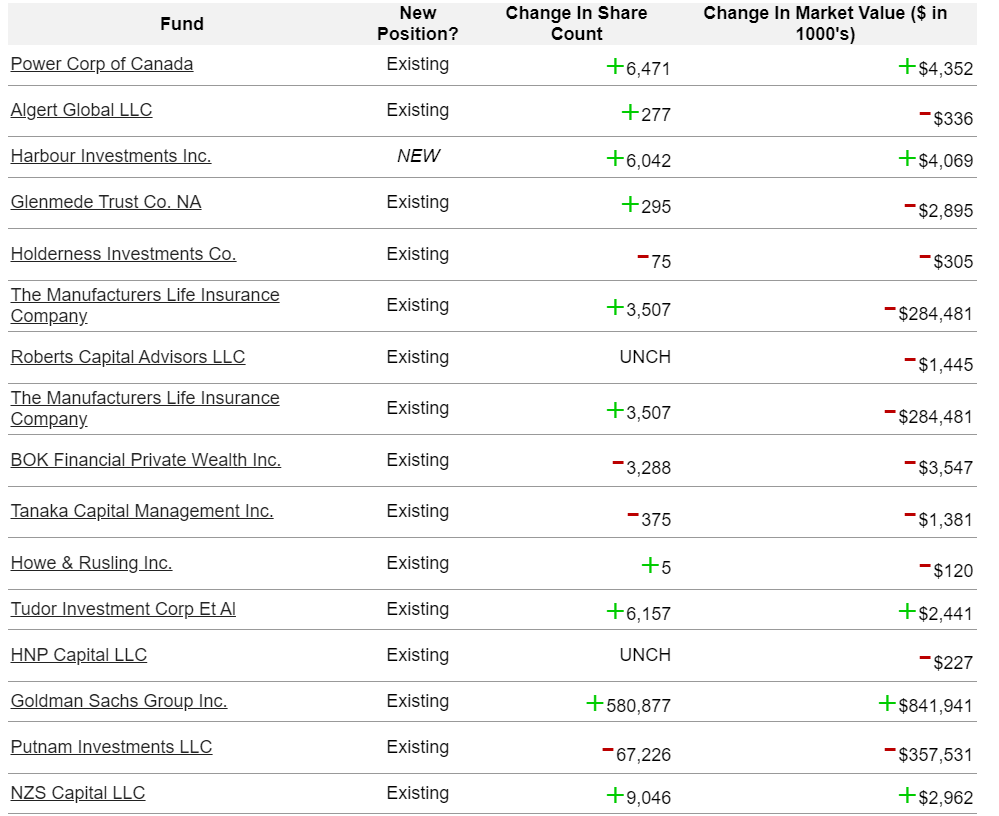This screenshot has width=999, height=816.
Task: Open Harbour Investments Inc. fund page
Action: (x=111, y=156)
